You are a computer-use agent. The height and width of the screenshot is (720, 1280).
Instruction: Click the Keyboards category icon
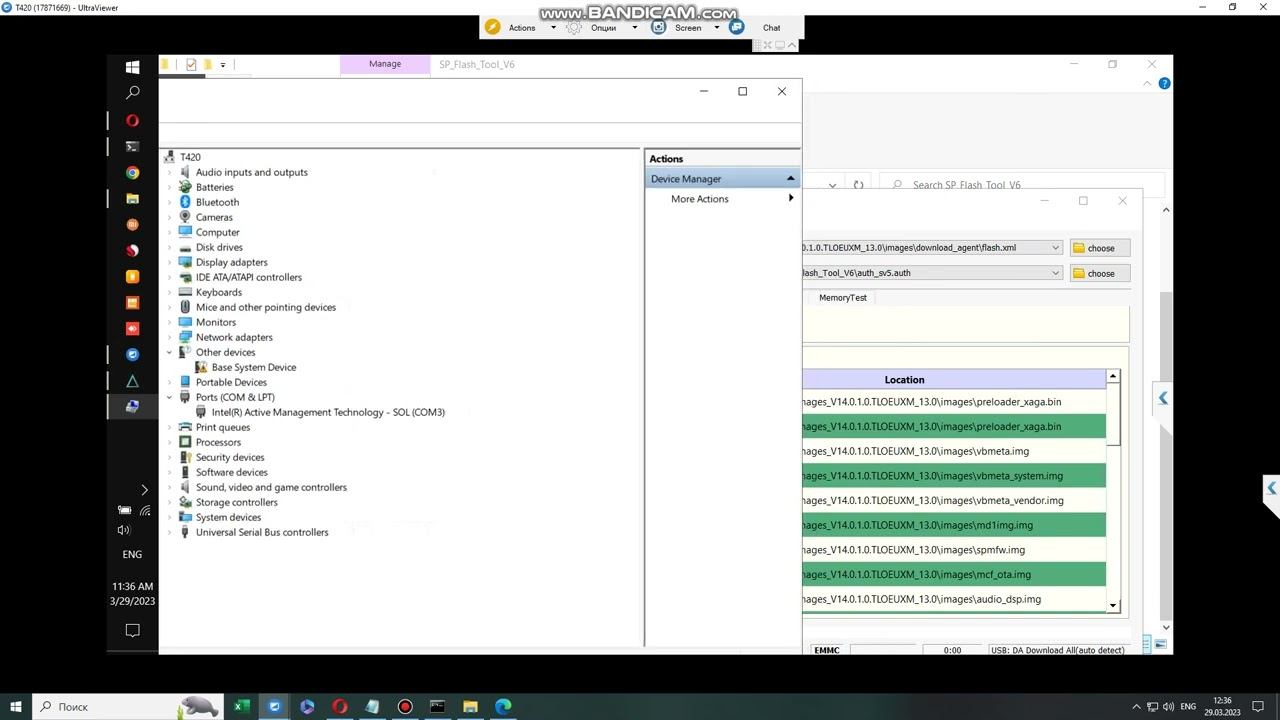(x=185, y=292)
